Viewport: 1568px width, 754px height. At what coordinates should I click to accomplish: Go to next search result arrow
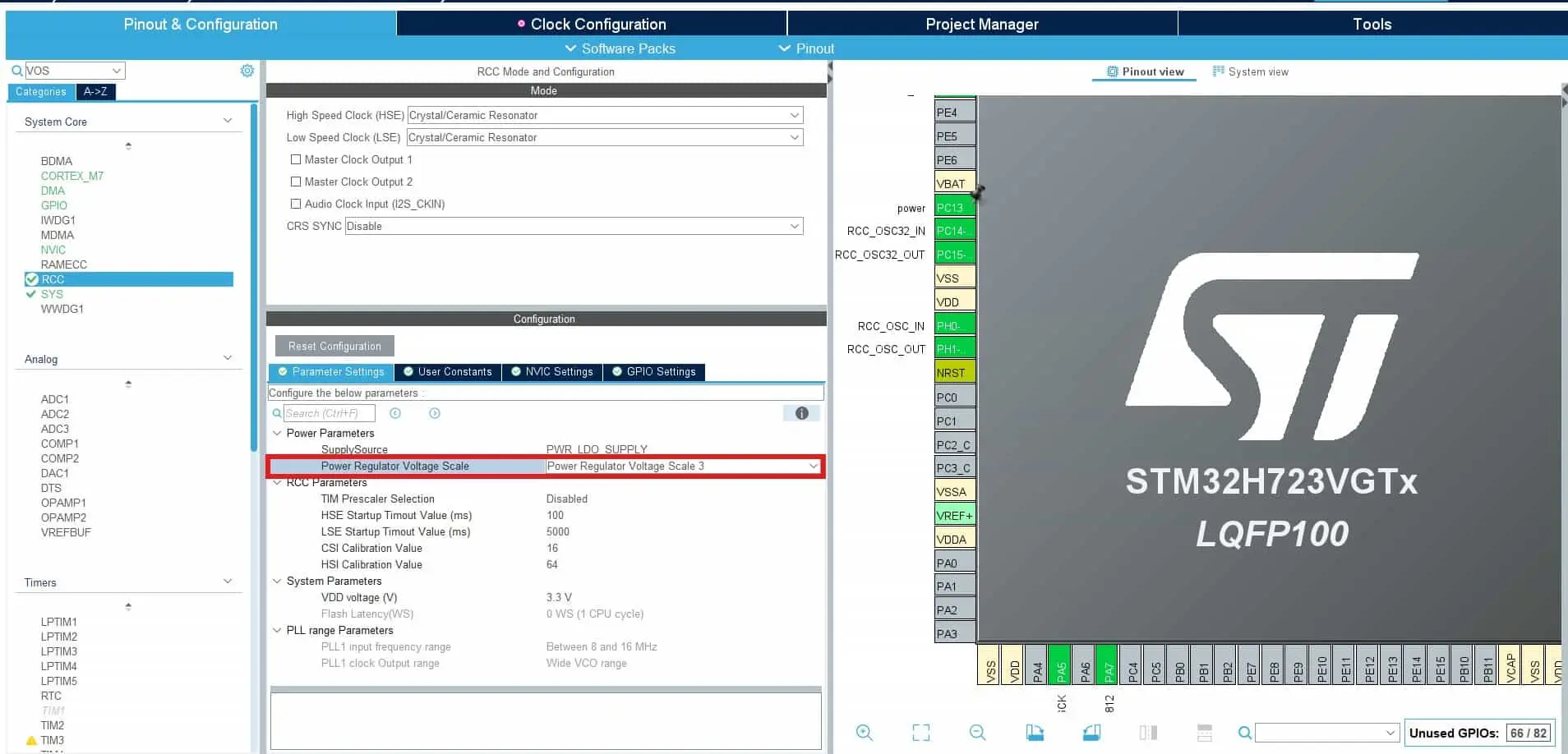tap(435, 413)
